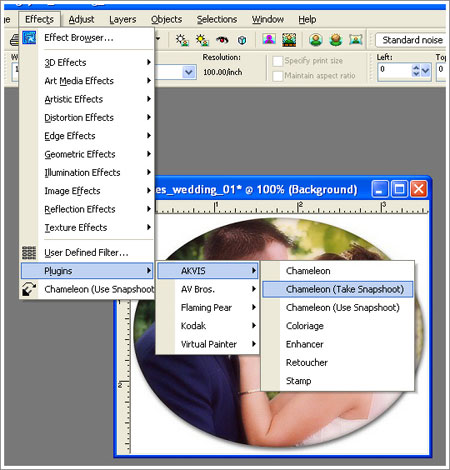The image size is (450, 470).
Task: Select the Retoucher plugin
Action: pyautogui.click(x=337, y=362)
